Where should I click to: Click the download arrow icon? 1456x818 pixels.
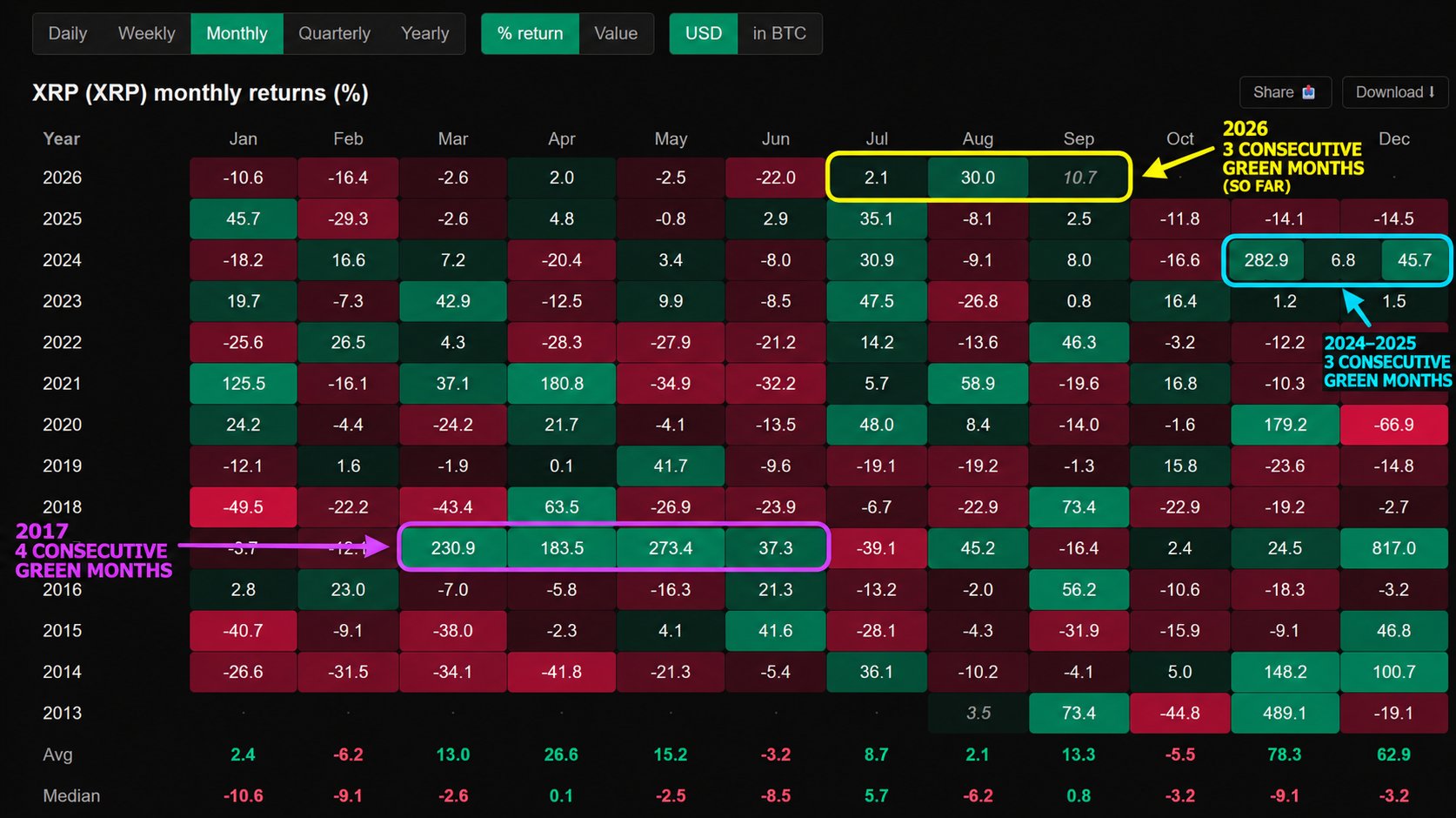[1432, 92]
